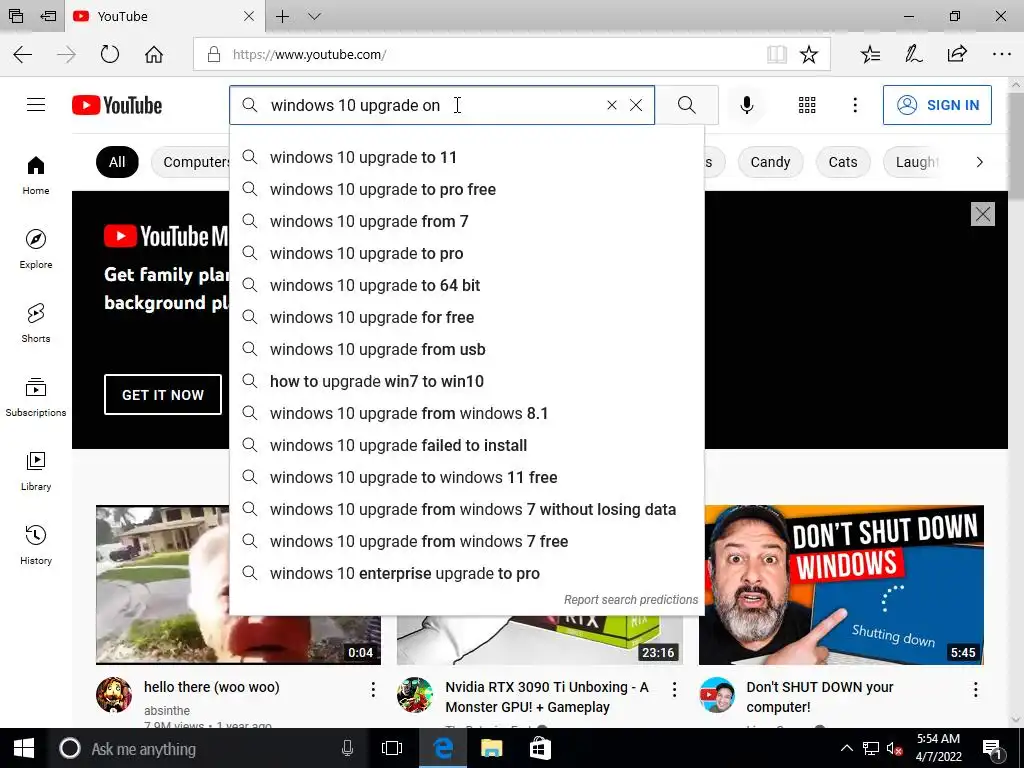Select the Candy filter chip

[770, 162]
